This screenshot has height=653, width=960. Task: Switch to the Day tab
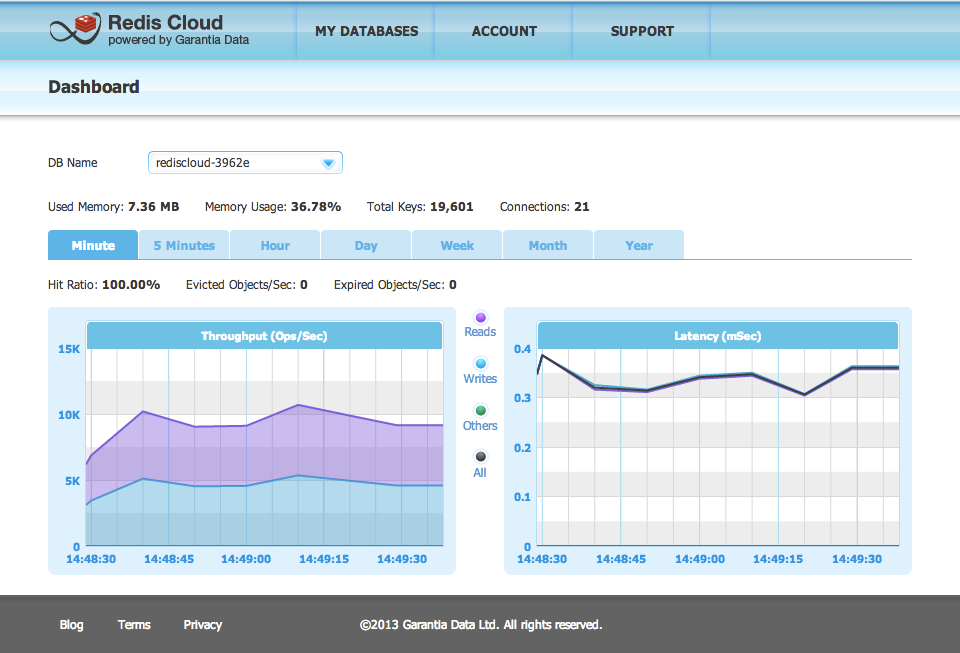pos(366,245)
